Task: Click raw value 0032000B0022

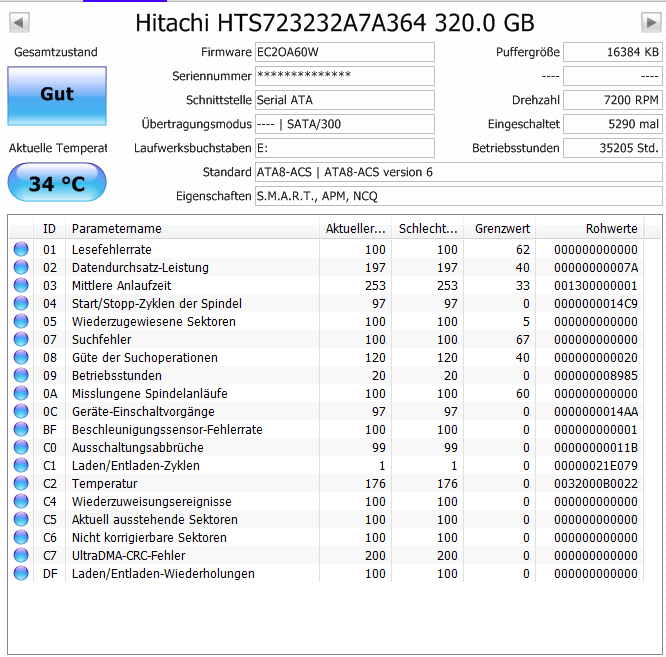Action: [595, 484]
